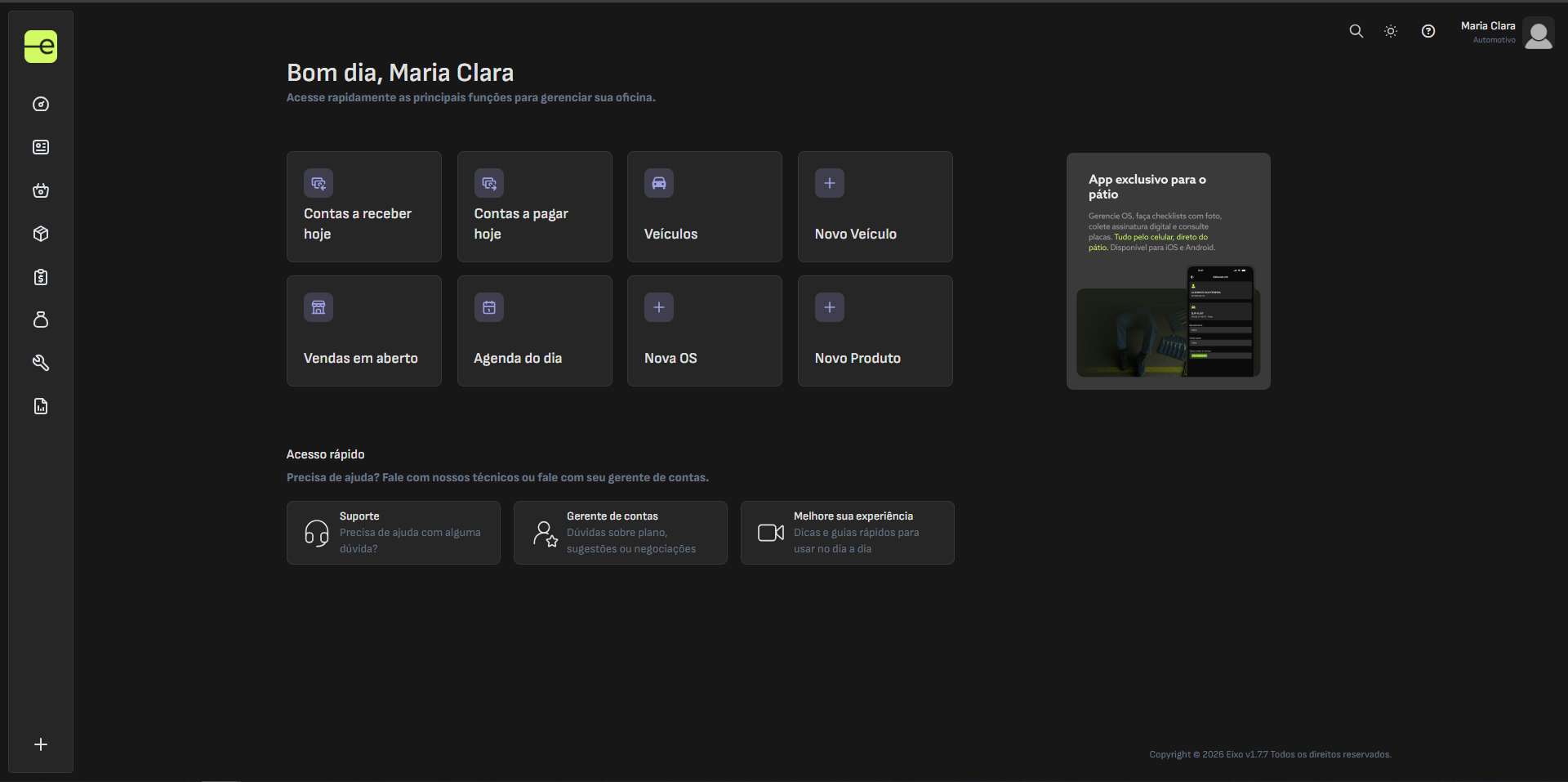
Task: Open Contas a receber hoje card
Action: coord(364,207)
